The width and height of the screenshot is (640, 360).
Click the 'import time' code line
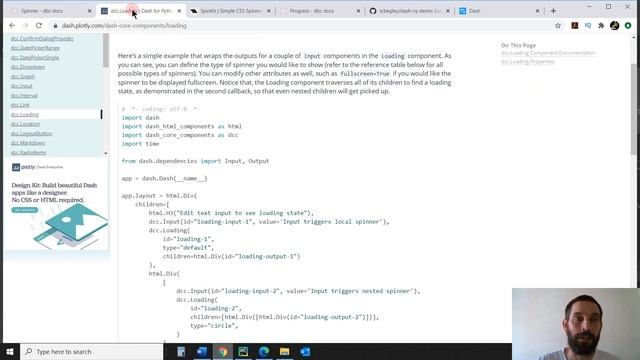[x=140, y=144]
